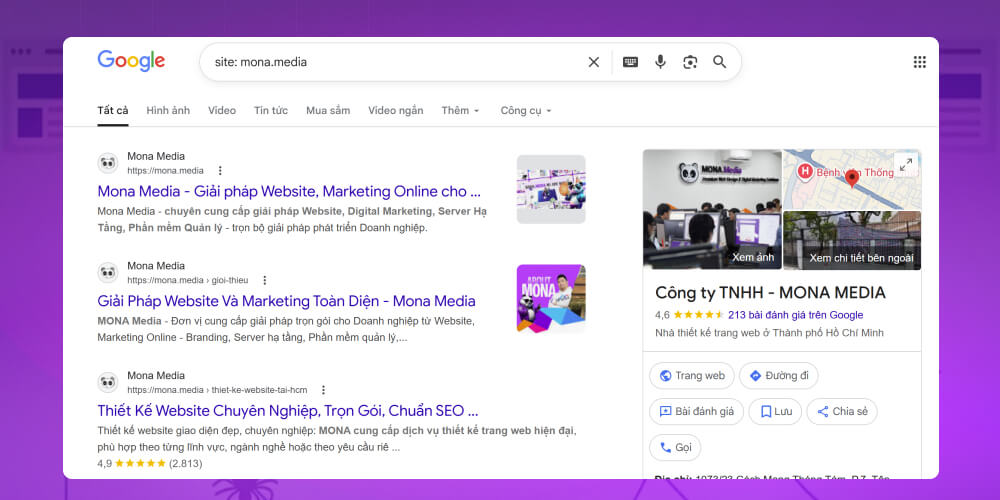The image size is (1000, 500).
Task: Search by image with camera lens icon
Action: [x=689, y=62]
